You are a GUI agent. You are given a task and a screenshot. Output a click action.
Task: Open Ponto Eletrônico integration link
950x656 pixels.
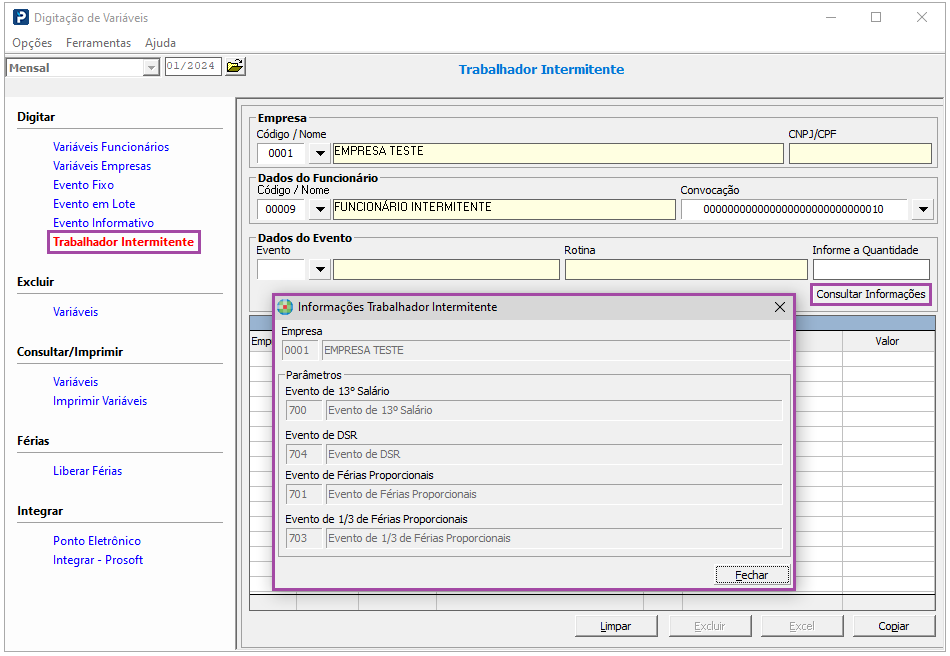tap(97, 541)
